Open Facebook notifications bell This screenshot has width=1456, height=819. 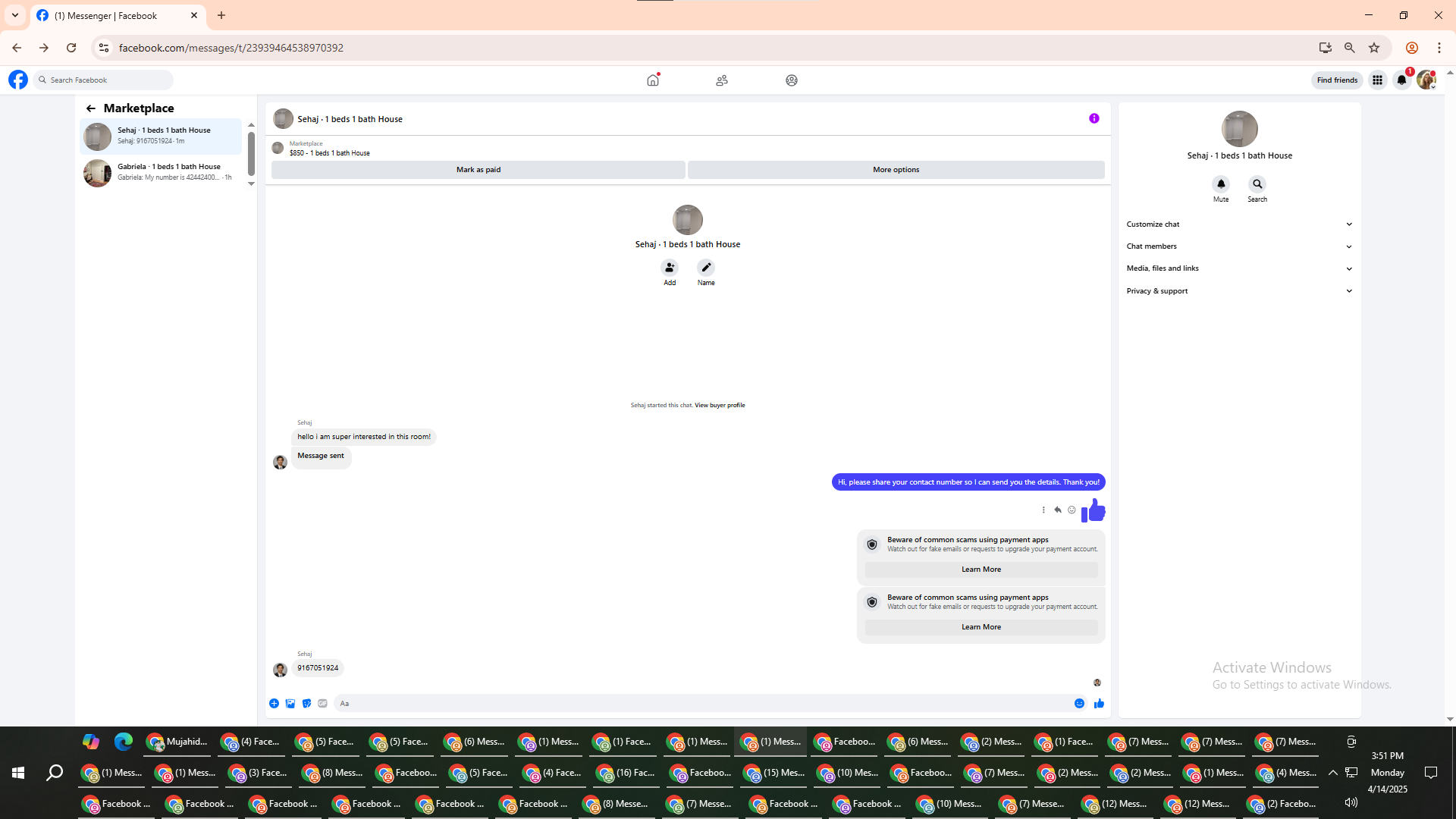(x=1401, y=80)
